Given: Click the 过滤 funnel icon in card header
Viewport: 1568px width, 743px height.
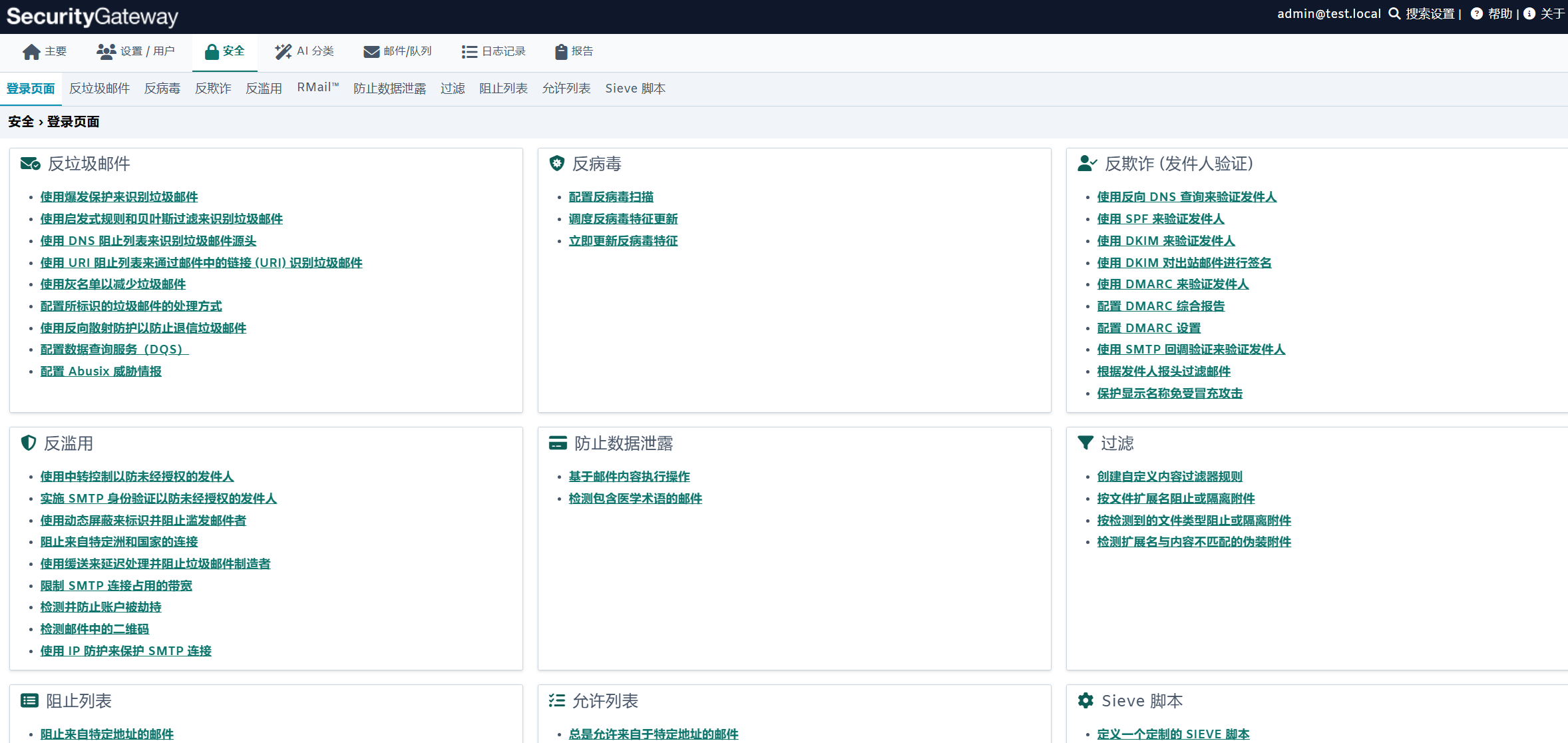Looking at the screenshot, I should [1085, 443].
